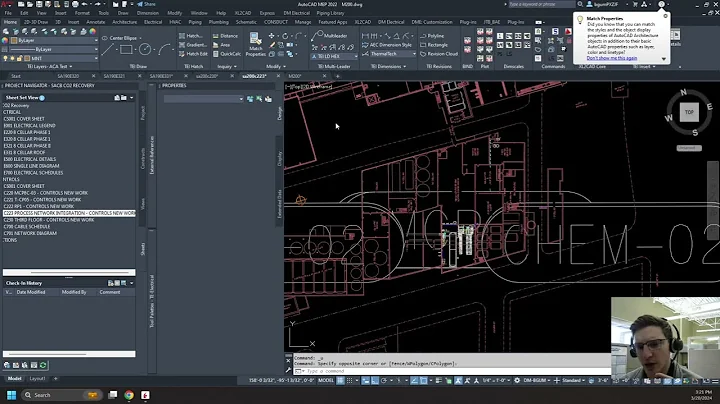Expand the Modify panel
The width and height of the screenshot is (720, 404).
click(276, 67)
